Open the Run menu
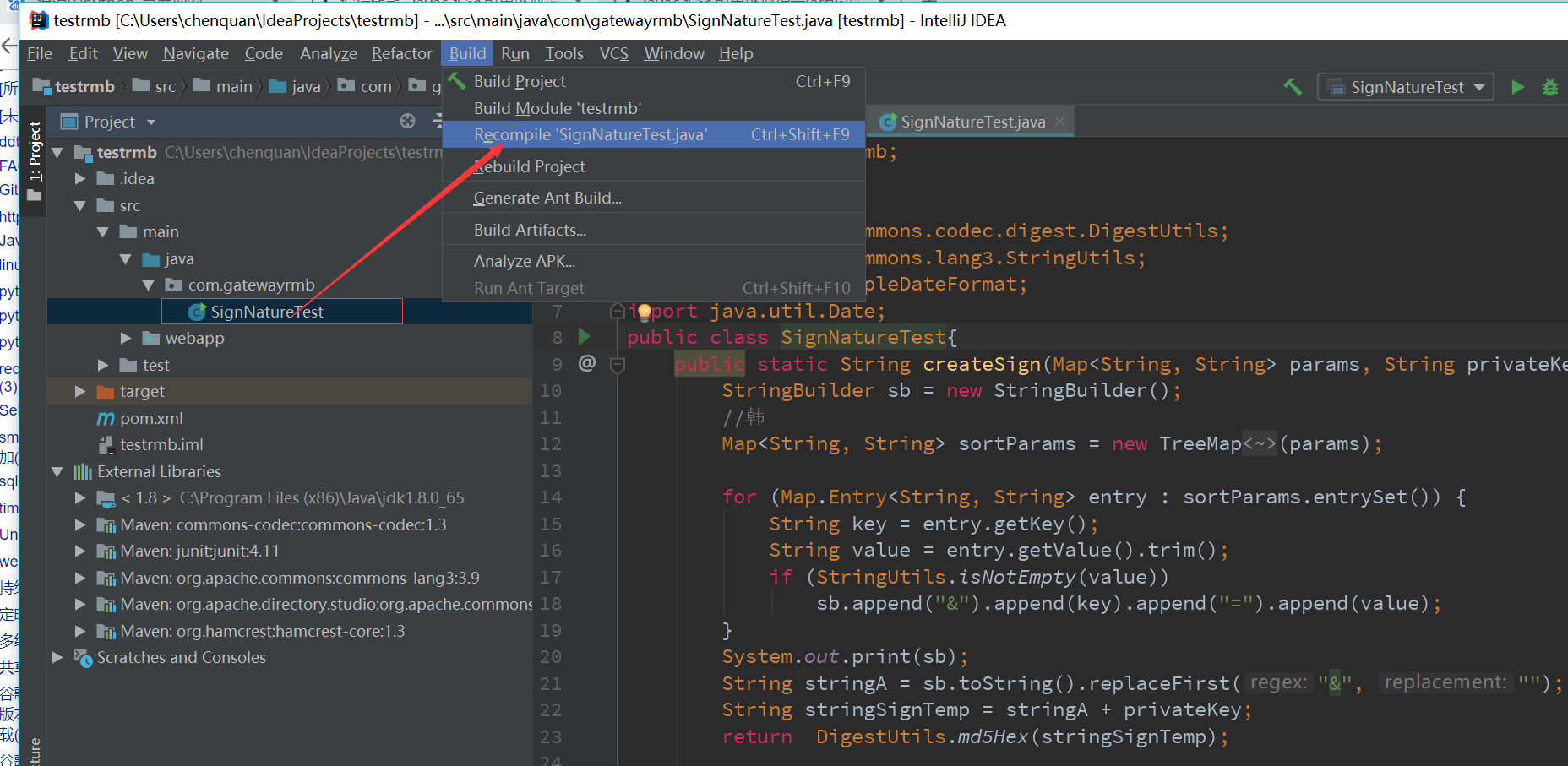 514,52
